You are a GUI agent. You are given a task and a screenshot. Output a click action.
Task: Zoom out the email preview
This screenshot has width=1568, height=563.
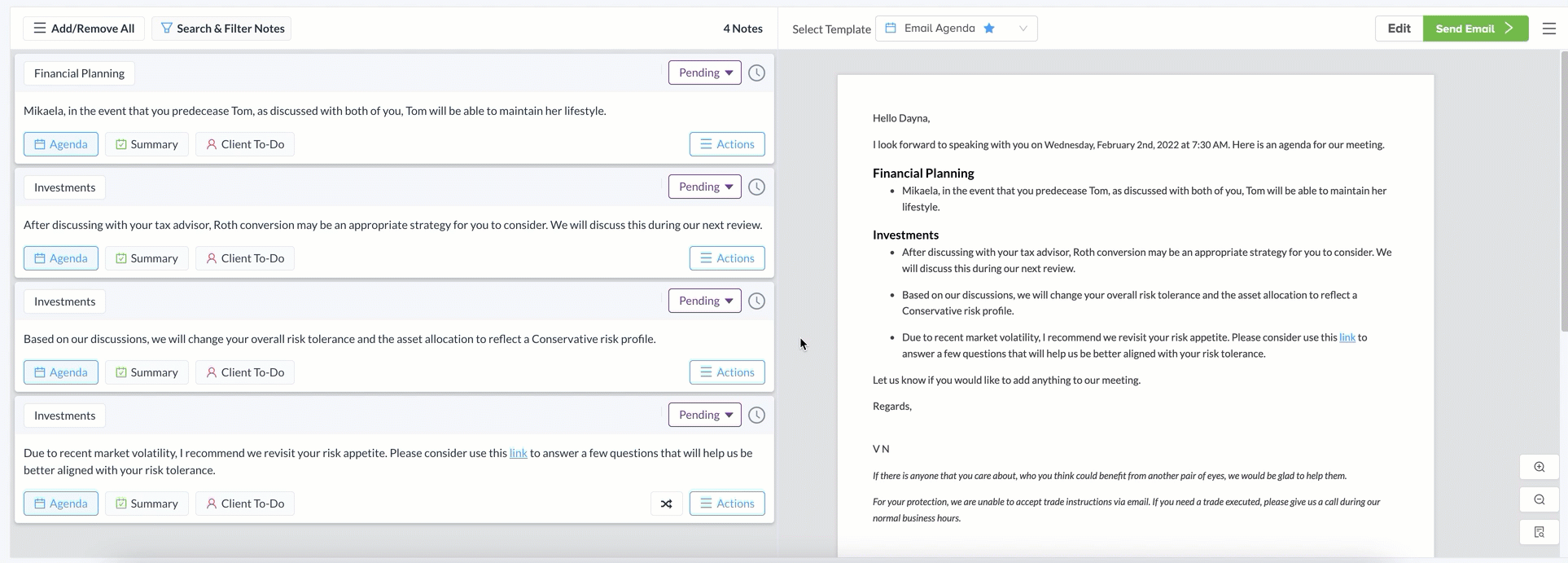point(1540,499)
